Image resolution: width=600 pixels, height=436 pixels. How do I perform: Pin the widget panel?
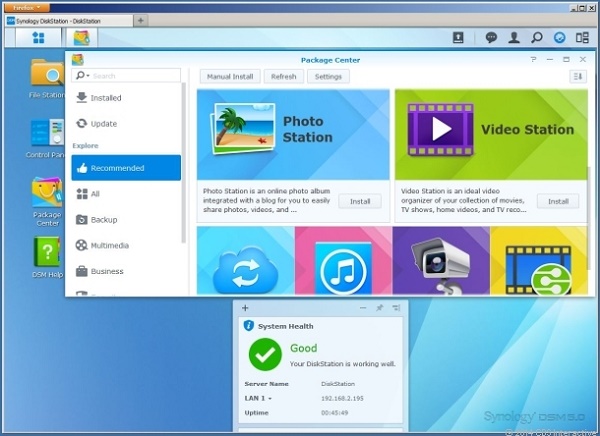tap(380, 308)
